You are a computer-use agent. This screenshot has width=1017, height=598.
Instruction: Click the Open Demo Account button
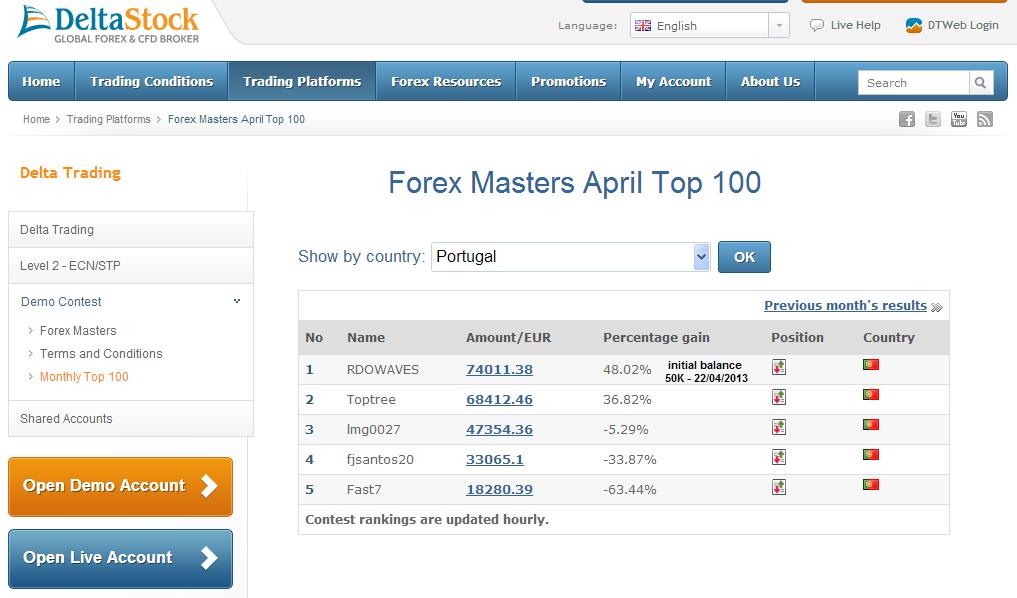121,486
